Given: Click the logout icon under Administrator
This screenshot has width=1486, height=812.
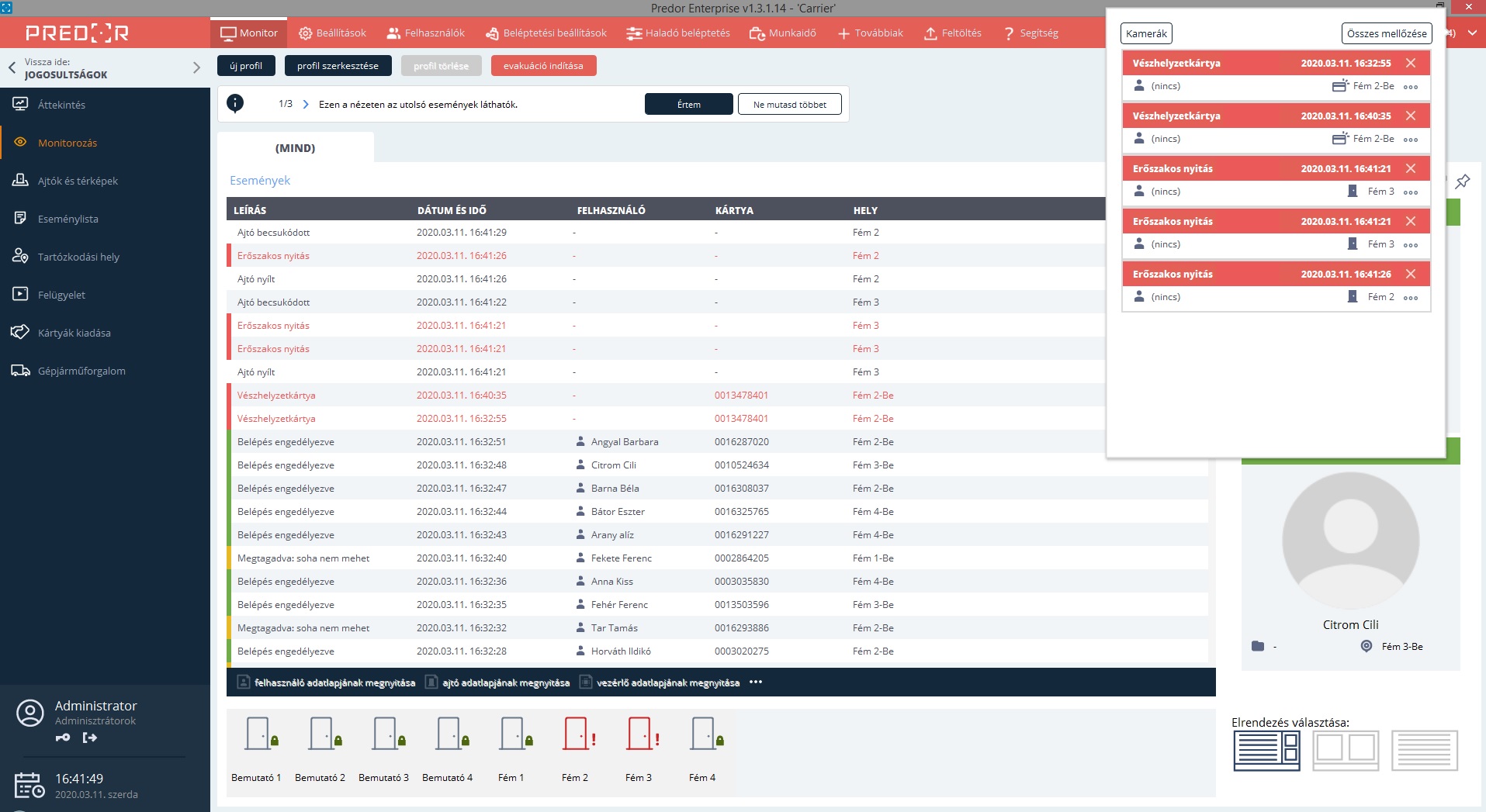Looking at the screenshot, I should click(90, 738).
